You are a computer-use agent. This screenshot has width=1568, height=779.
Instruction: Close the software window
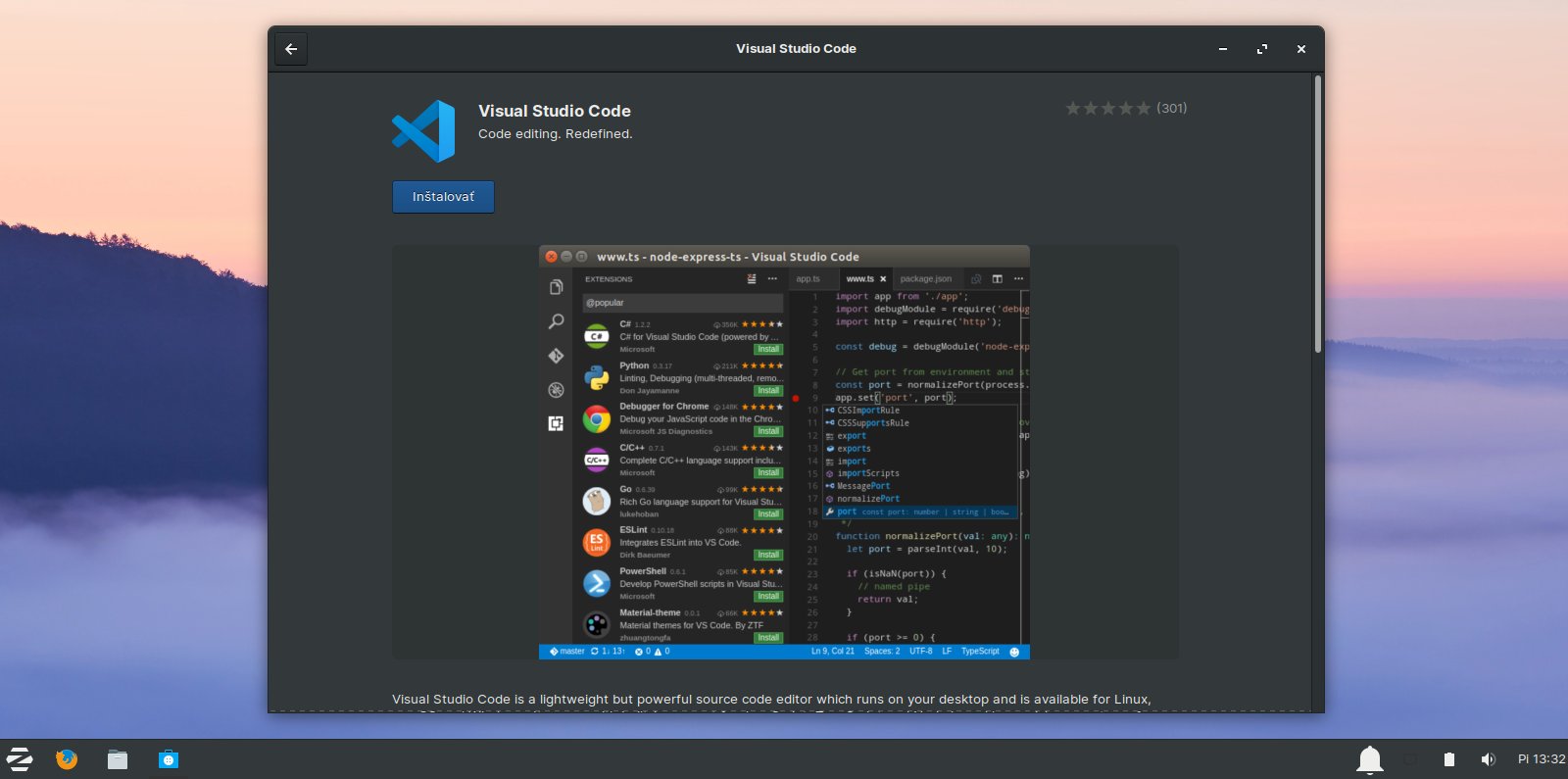coord(1301,49)
